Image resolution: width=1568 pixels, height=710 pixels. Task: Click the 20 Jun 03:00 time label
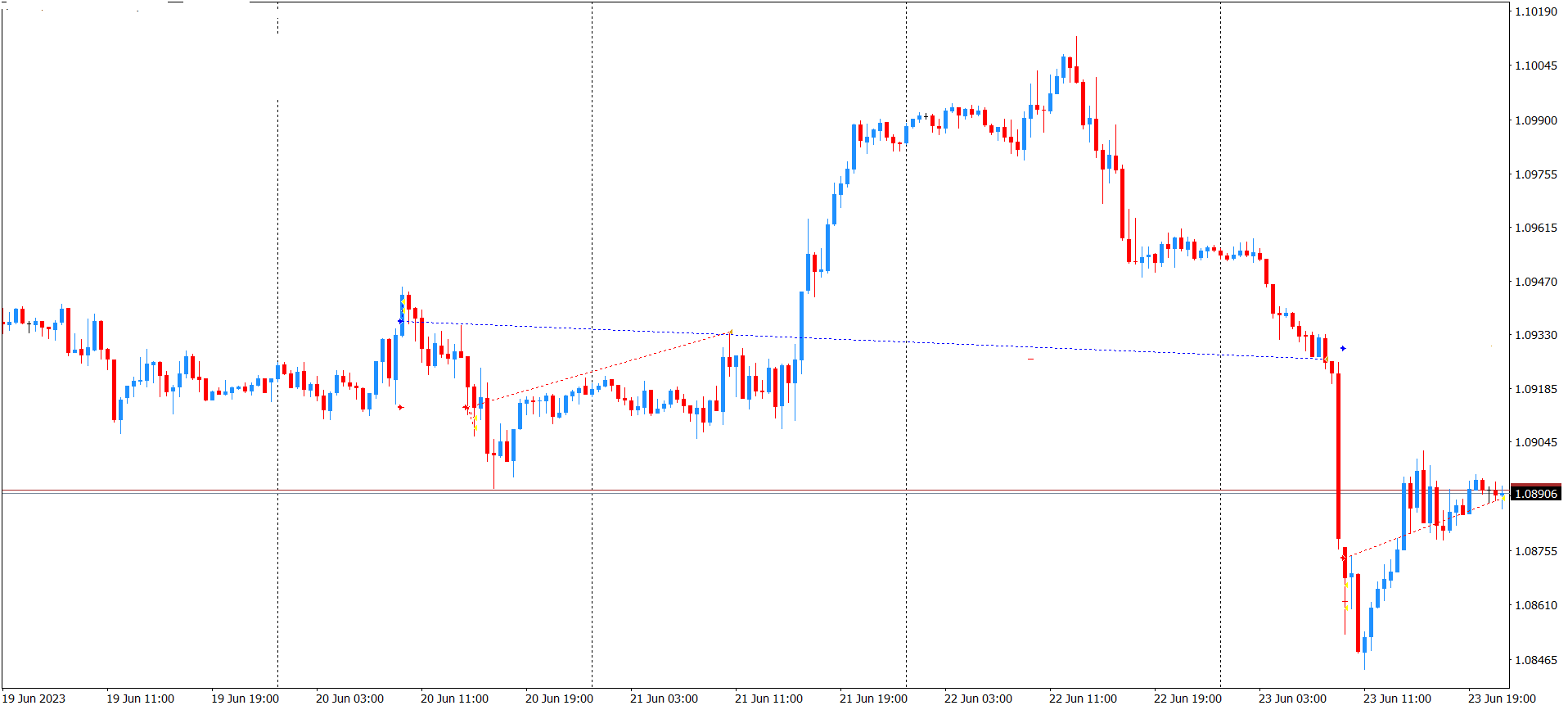coord(349,699)
